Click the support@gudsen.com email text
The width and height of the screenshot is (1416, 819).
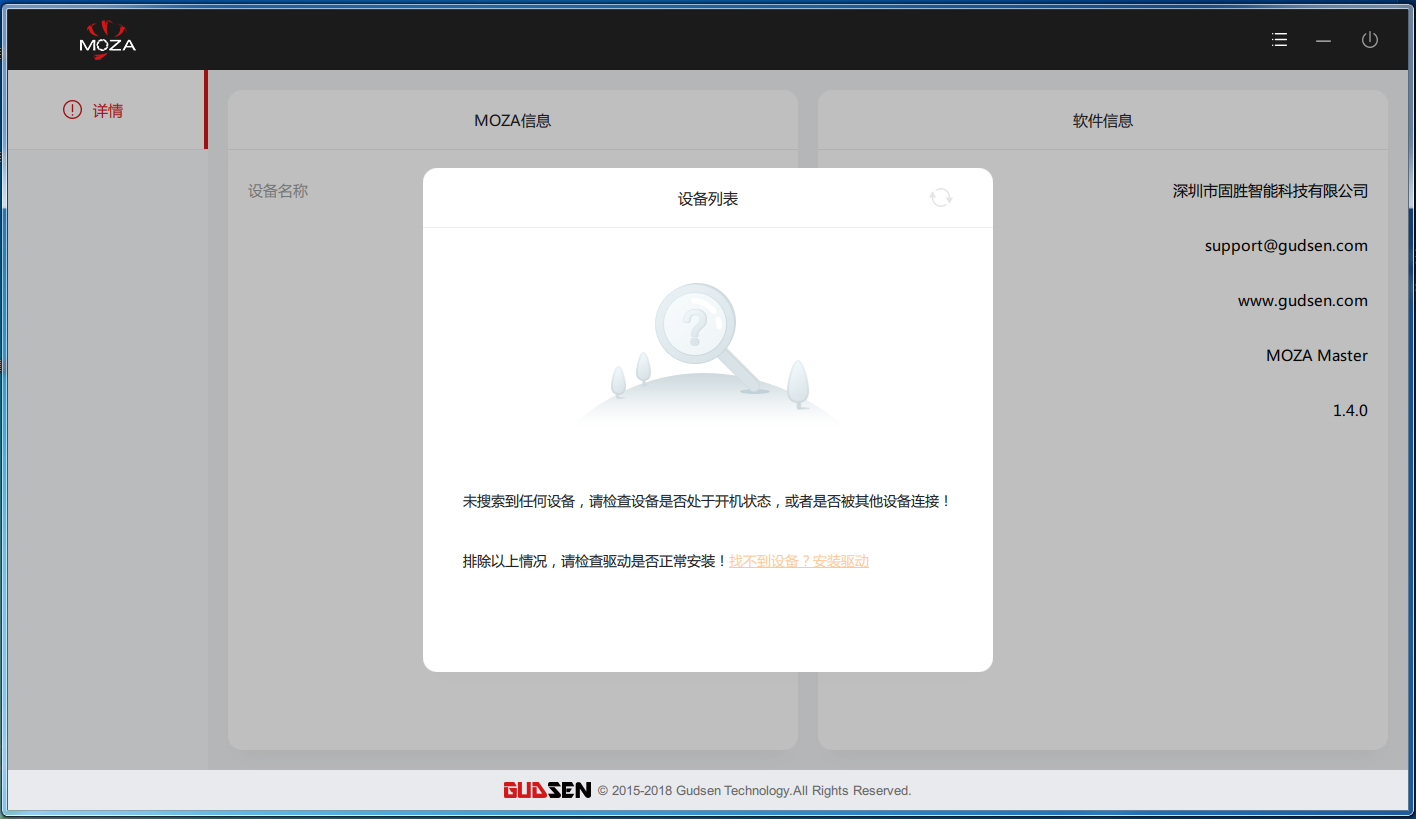click(1286, 246)
